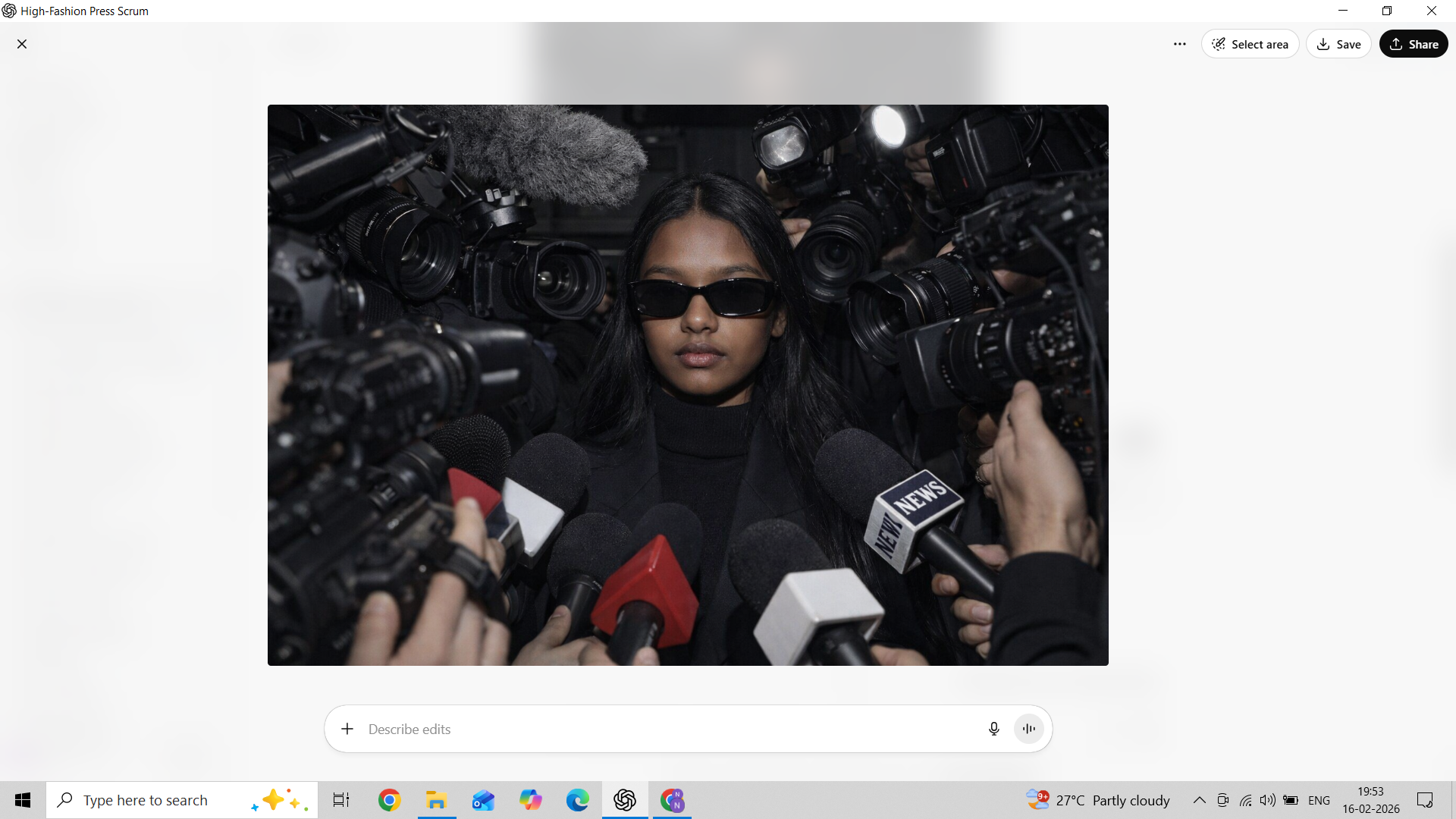The height and width of the screenshot is (819, 1456).
Task: Open the weather widget showing 27°C
Action: click(1098, 800)
